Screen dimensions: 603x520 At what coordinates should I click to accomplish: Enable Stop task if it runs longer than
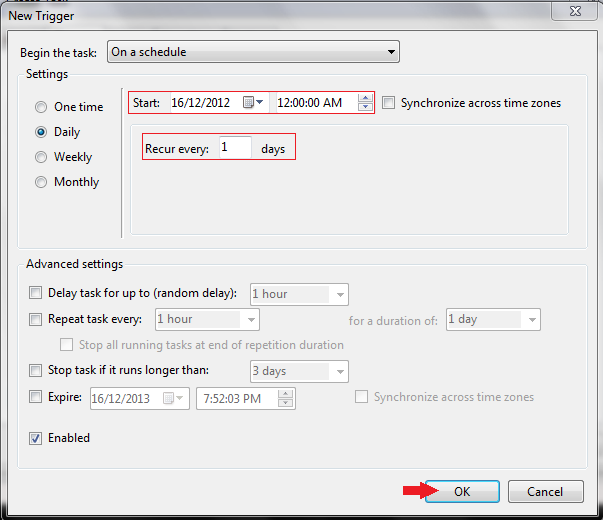tap(35, 370)
